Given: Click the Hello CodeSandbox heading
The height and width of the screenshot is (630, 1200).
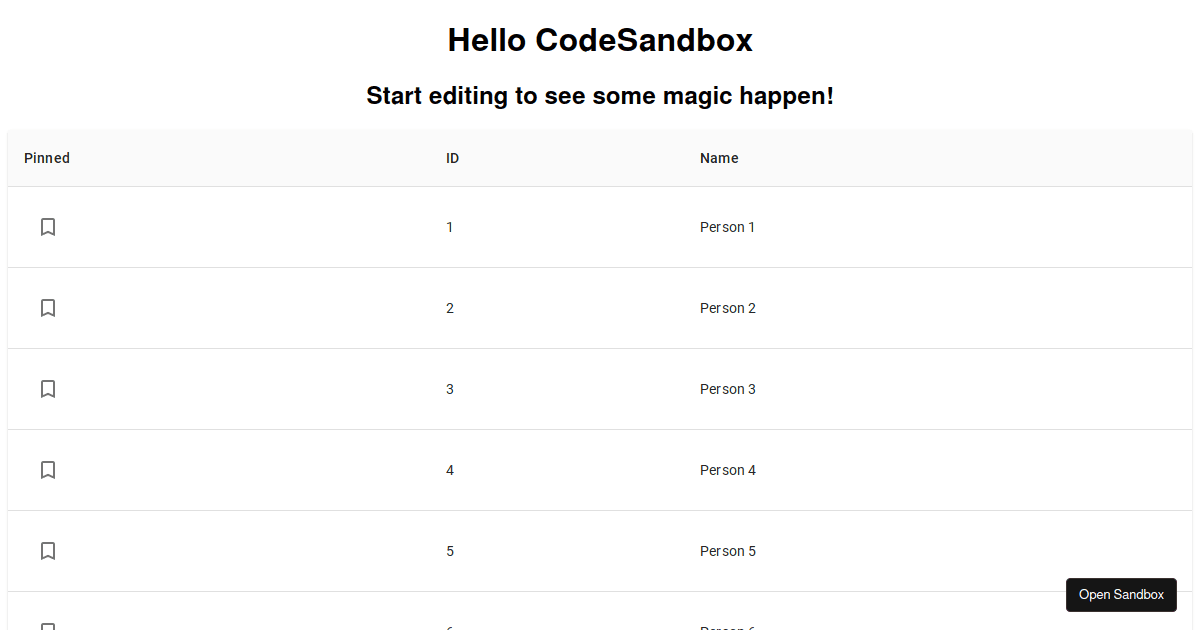Looking at the screenshot, I should point(600,41).
